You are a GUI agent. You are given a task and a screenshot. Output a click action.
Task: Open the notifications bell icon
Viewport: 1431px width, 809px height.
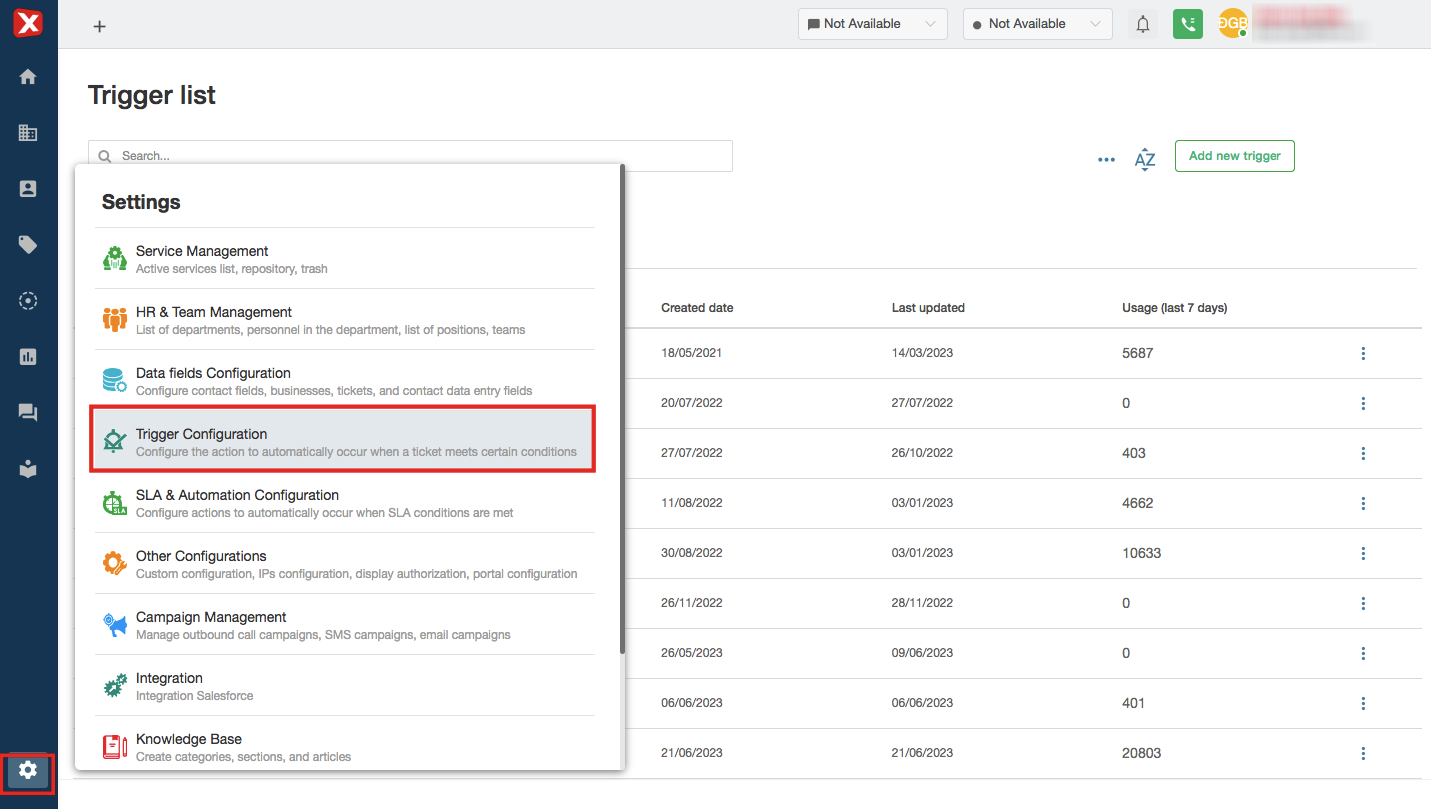click(1143, 24)
